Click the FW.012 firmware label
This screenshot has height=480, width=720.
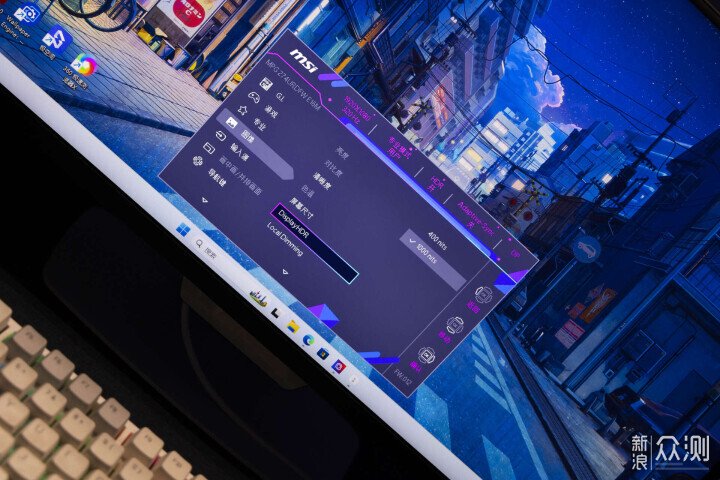(x=403, y=376)
